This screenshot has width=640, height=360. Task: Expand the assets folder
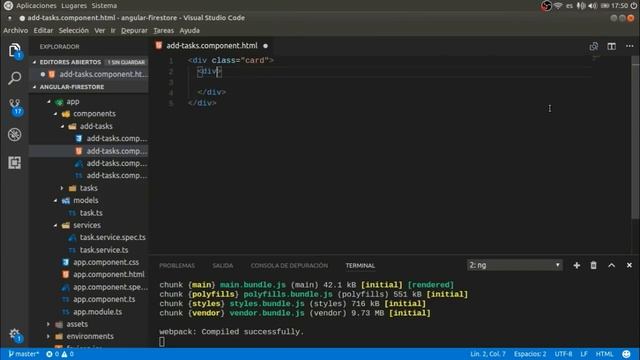(49, 324)
